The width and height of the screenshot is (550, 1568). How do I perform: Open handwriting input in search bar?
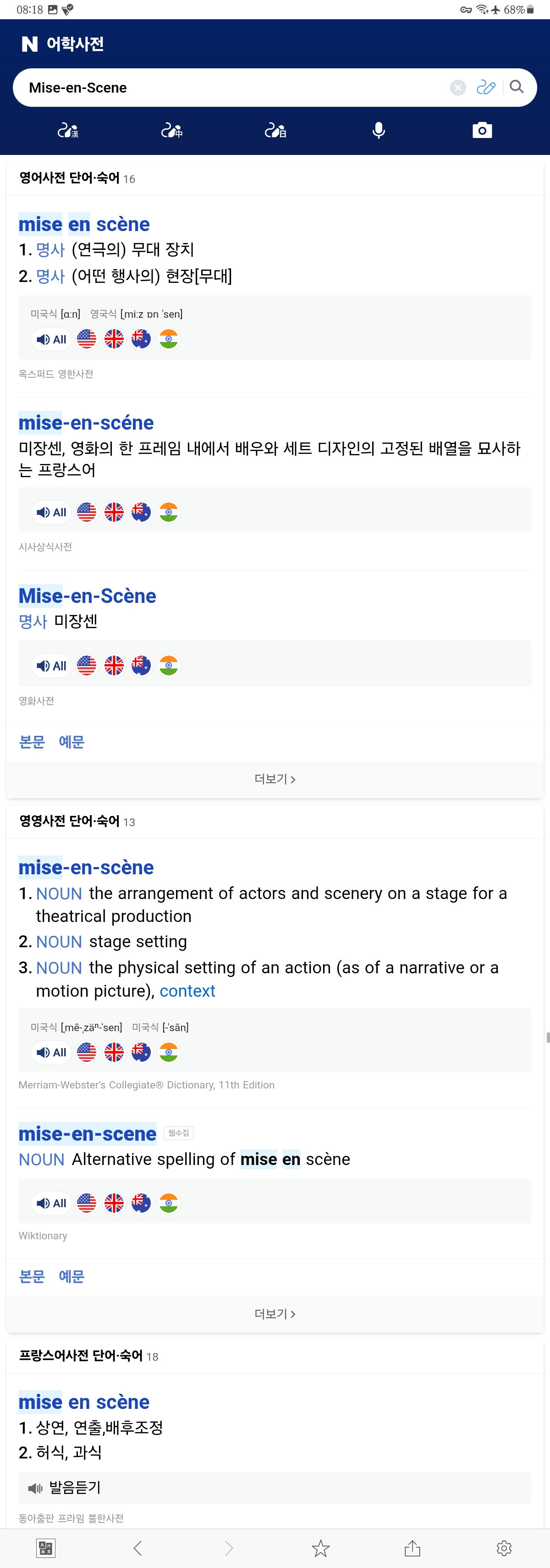pyautogui.click(x=485, y=87)
